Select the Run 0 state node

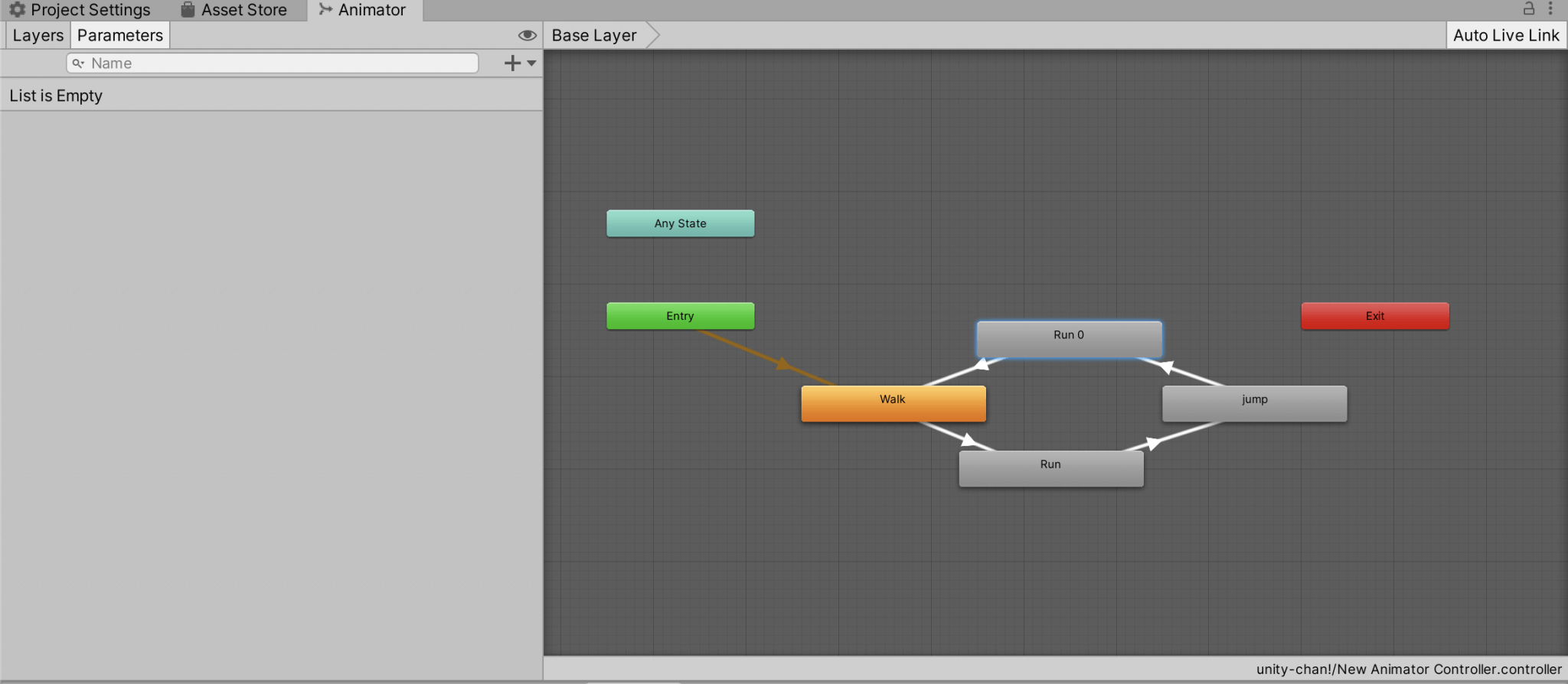pyautogui.click(x=1069, y=339)
